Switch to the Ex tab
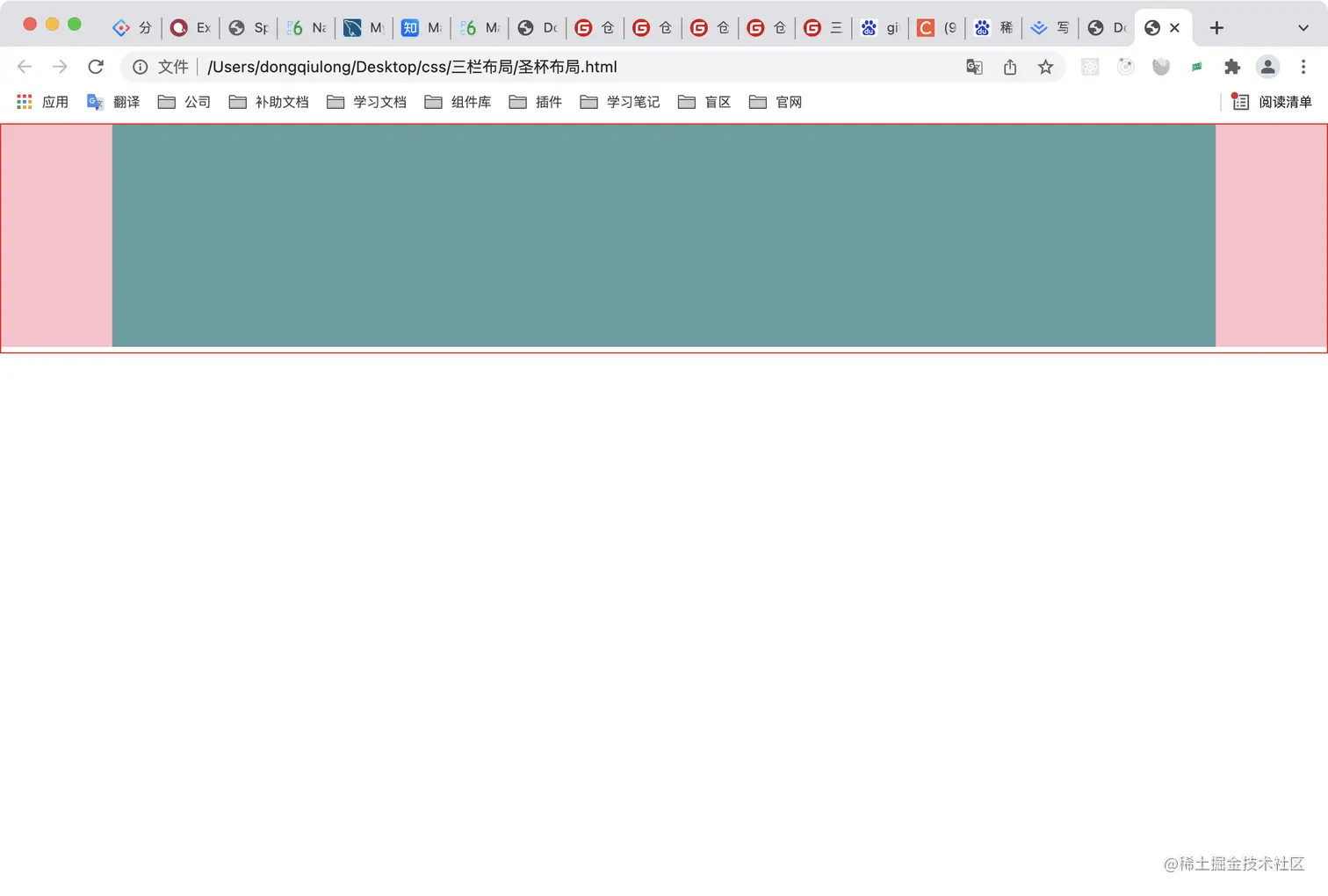 191,28
